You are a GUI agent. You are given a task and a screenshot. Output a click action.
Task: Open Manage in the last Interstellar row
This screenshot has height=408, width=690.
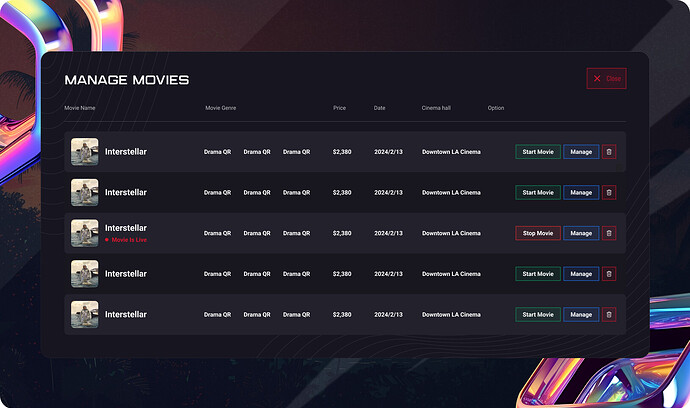tap(581, 314)
